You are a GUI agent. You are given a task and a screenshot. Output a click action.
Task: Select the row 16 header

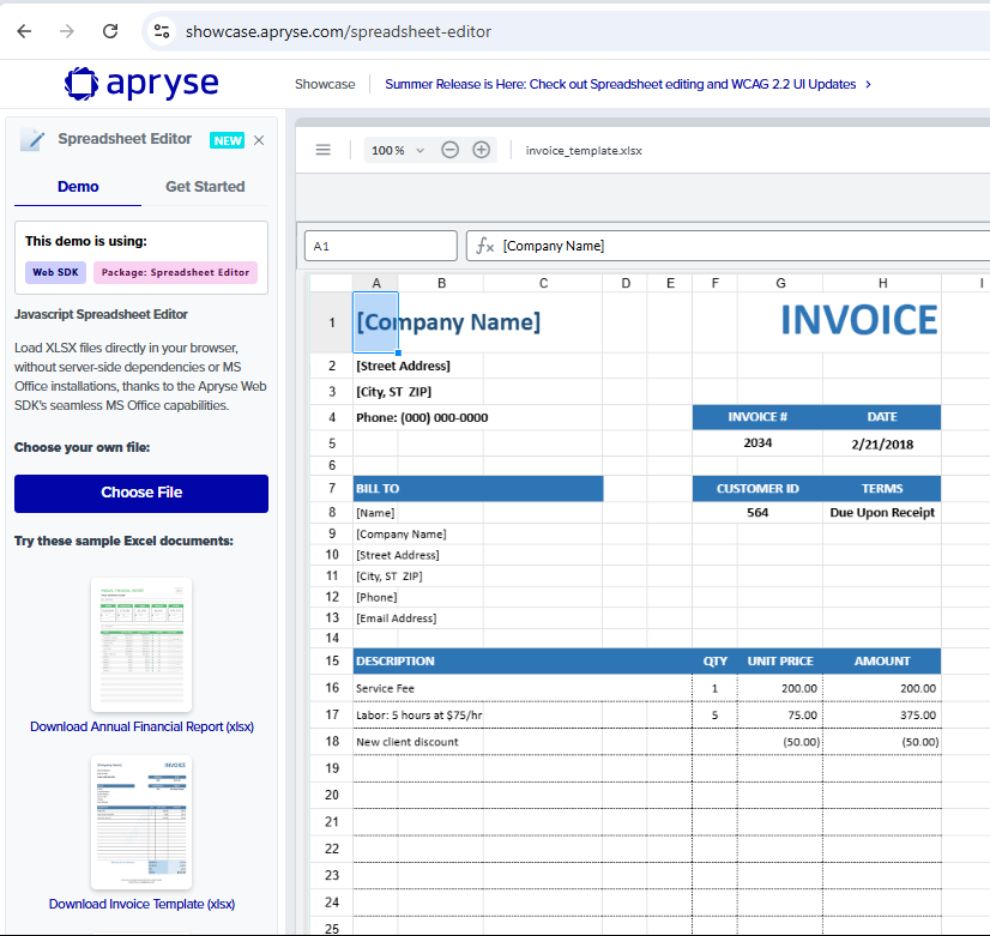click(x=331, y=689)
